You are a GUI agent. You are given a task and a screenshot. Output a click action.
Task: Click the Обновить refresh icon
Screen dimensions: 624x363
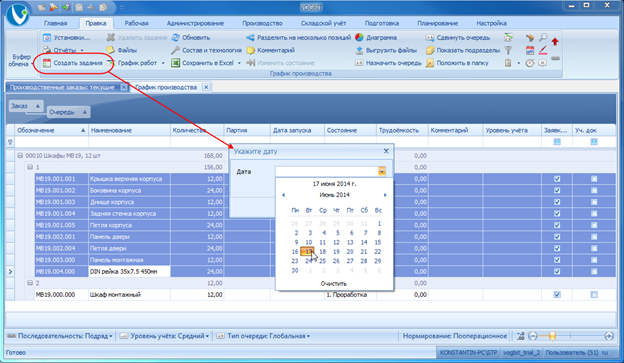click(x=176, y=37)
